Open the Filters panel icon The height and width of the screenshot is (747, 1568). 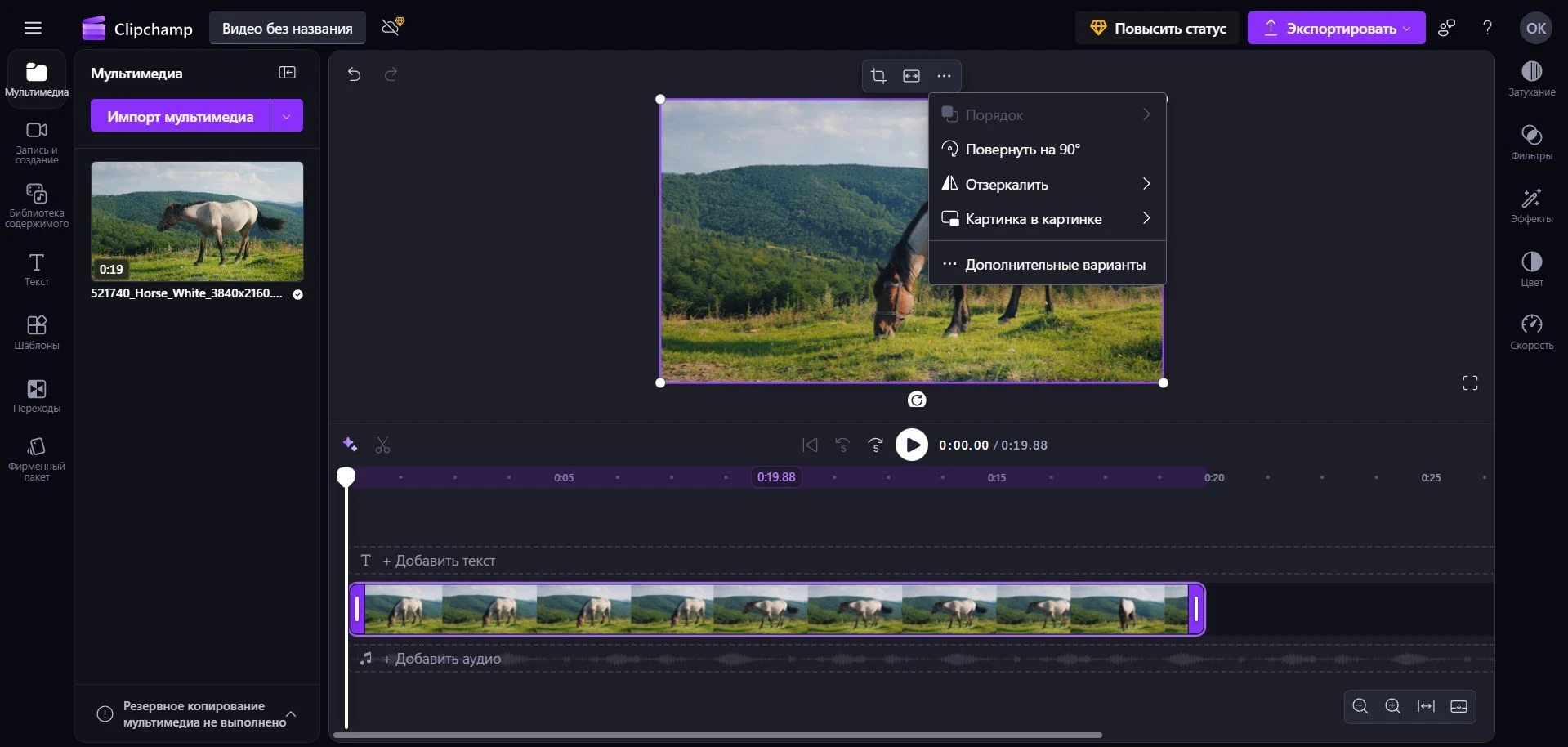pyautogui.click(x=1531, y=142)
